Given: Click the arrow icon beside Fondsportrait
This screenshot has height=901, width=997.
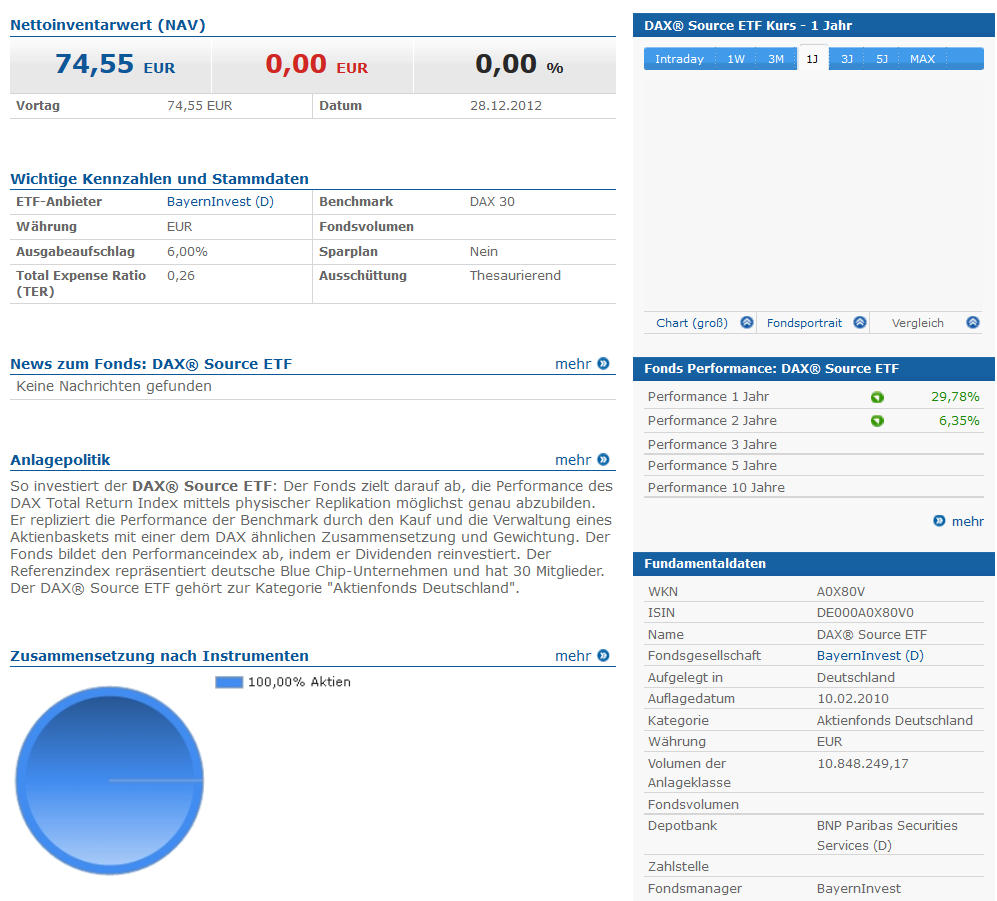Looking at the screenshot, I should [860, 322].
